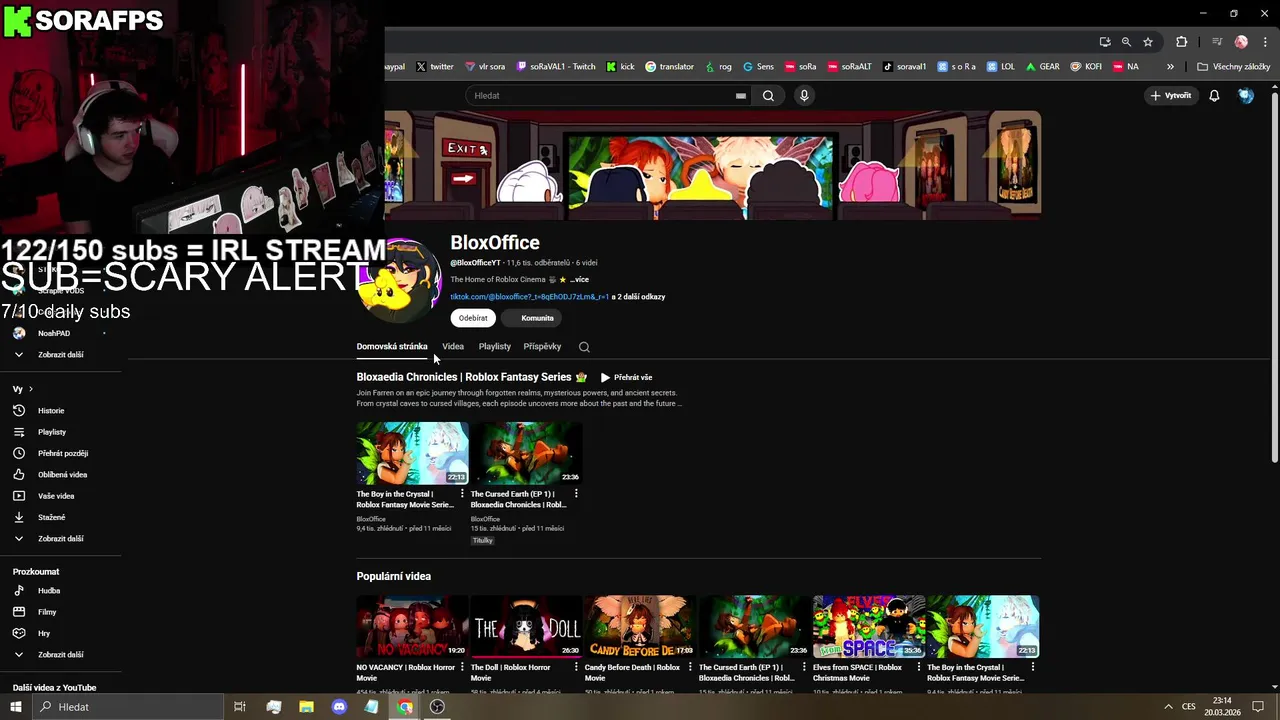Open the twitter bookmark
Screen dimensions: 1280x720
pos(435,67)
